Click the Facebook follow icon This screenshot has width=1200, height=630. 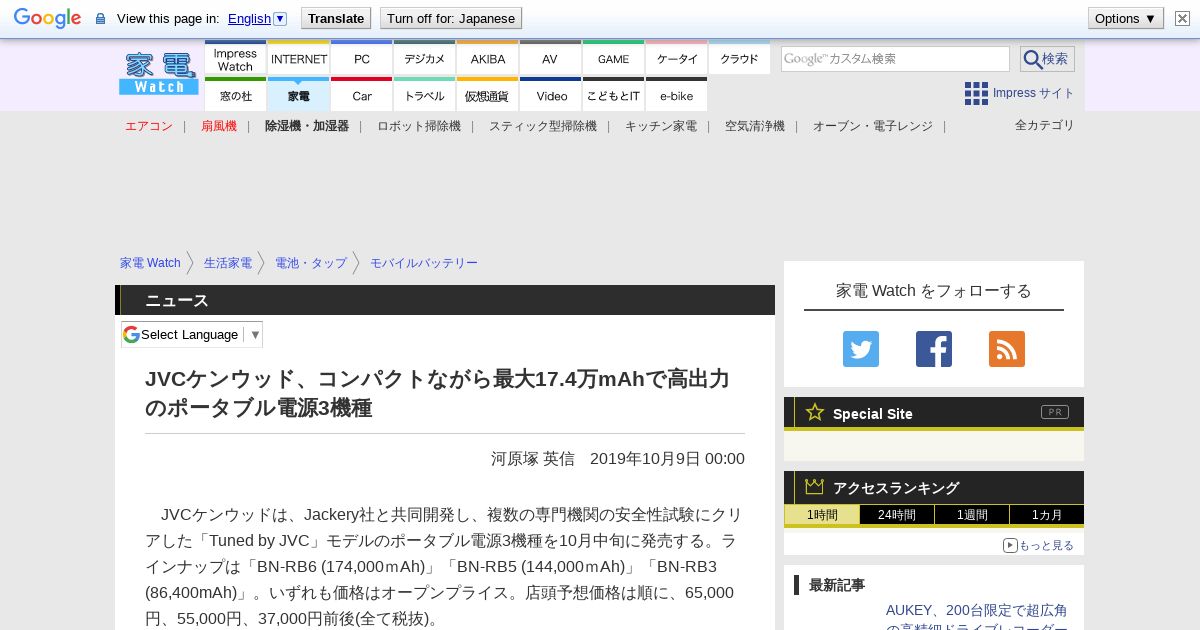click(934, 349)
